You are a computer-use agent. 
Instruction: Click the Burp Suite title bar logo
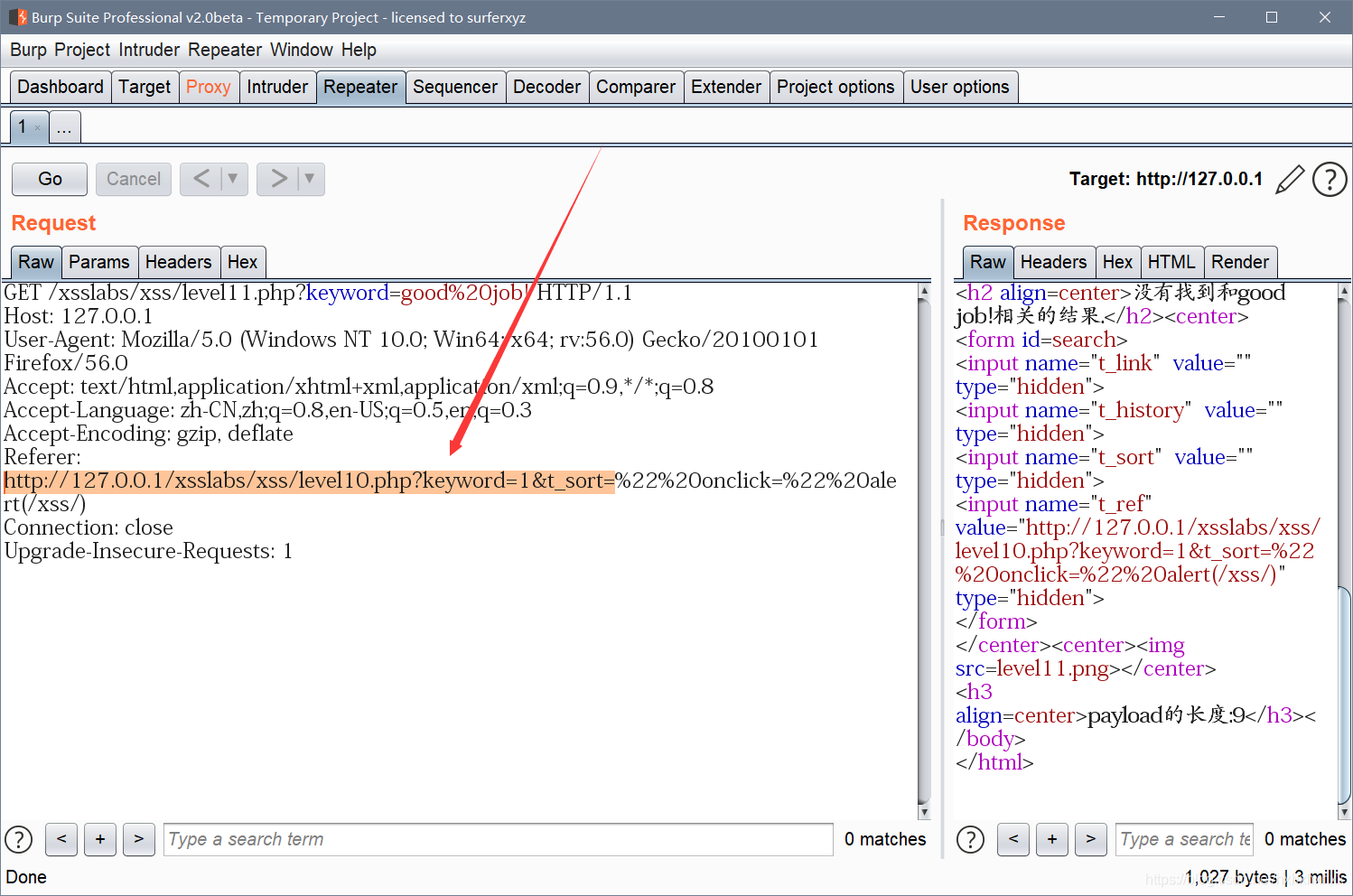click(x=18, y=17)
